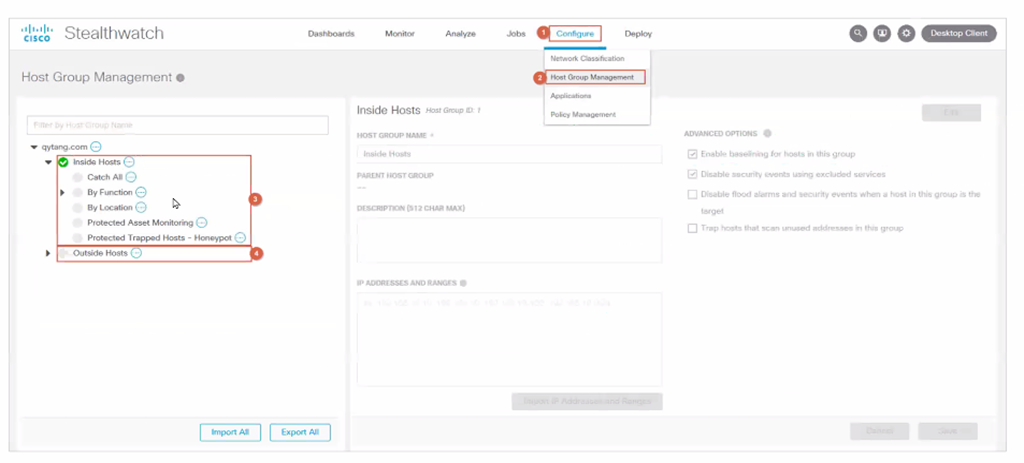Collapse the Inside Hosts tree node

tap(48, 162)
